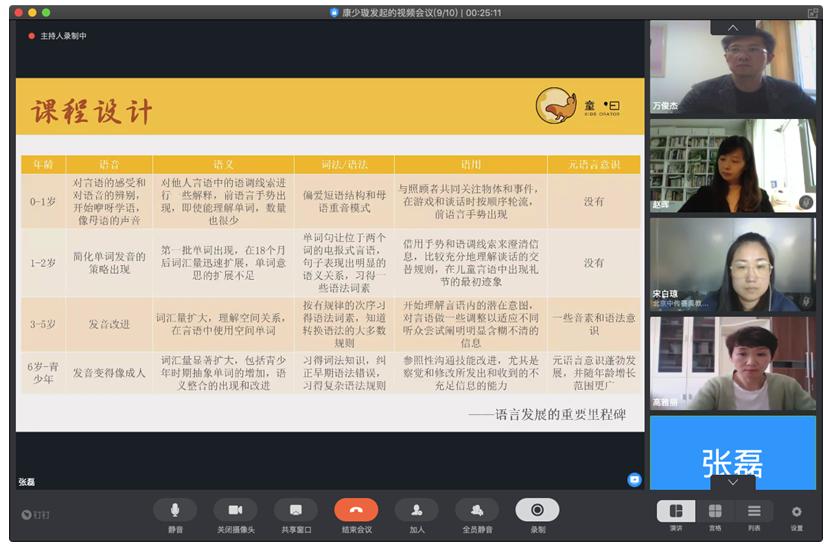Image resolution: width=828 pixels, height=552 pixels.
Task: Open meeting settings gear (设置)
Action: click(x=797, y=511)
